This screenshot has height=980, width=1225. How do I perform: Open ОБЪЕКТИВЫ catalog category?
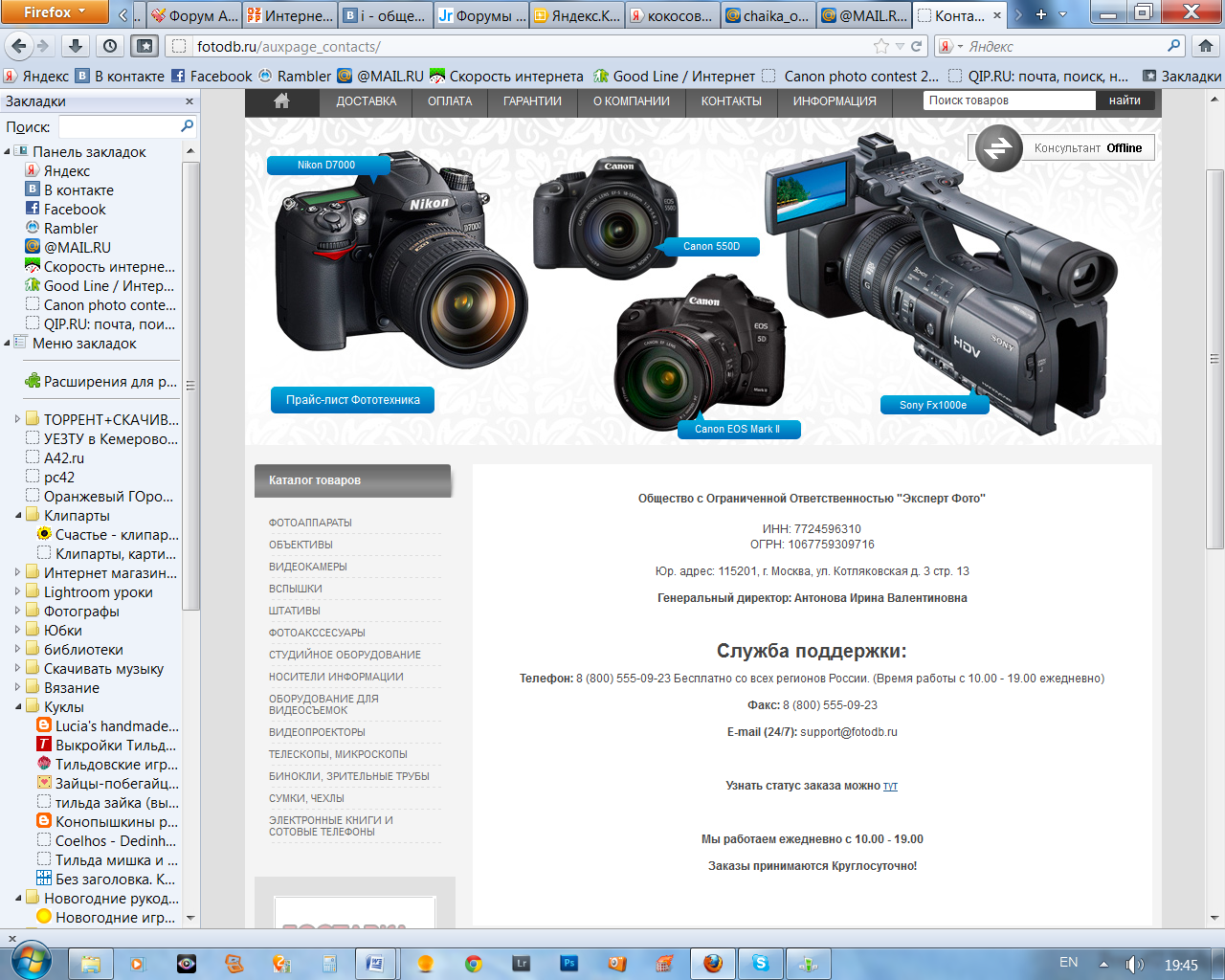point(301,545)
